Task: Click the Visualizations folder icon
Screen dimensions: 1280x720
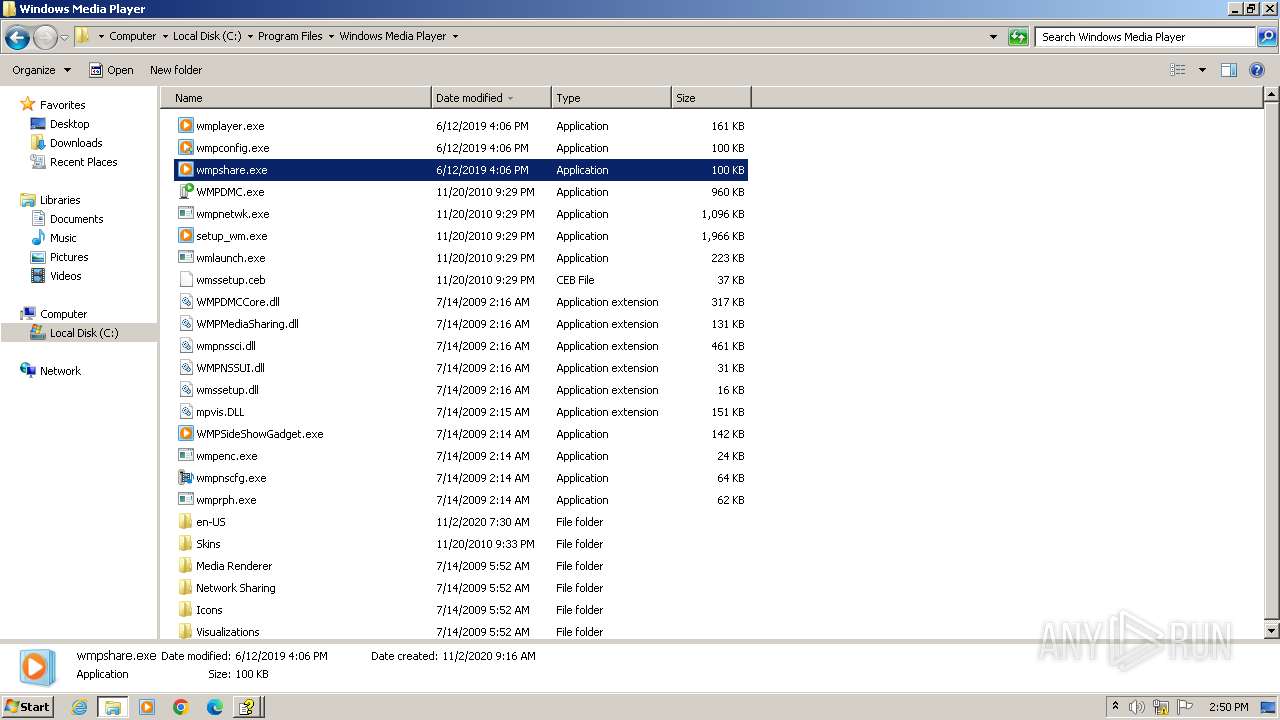Action: pyautogui.click(x=185, y=632)
